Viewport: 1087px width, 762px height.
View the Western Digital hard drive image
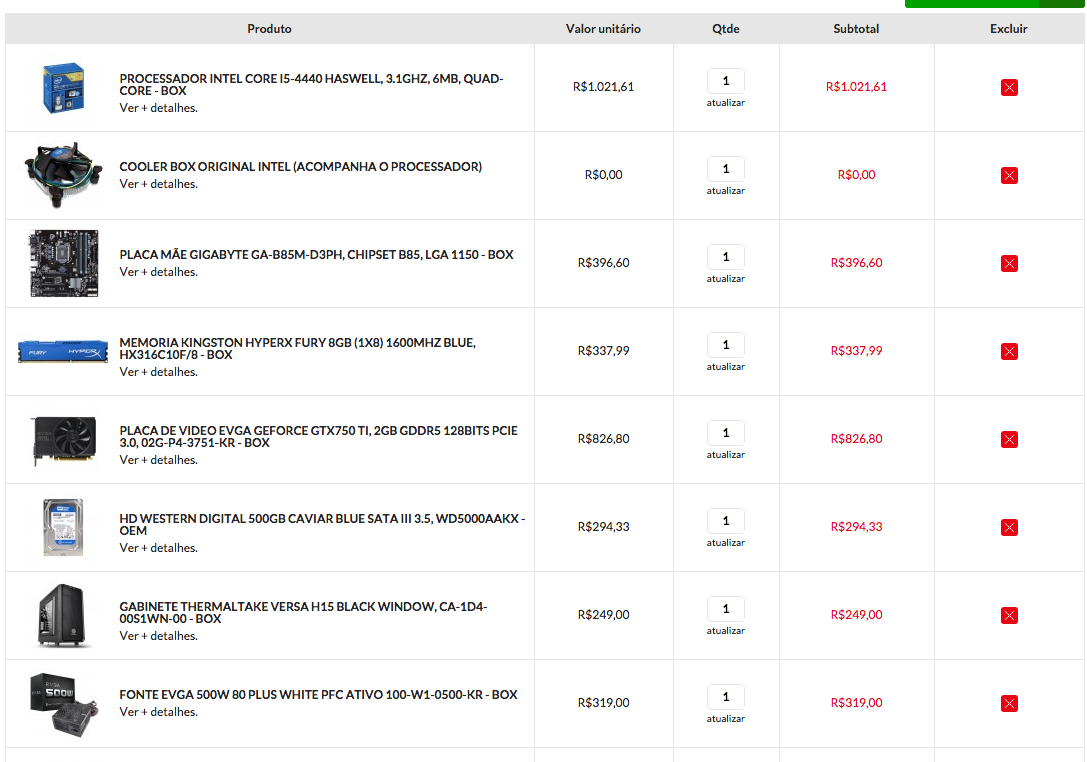point(63,528)
